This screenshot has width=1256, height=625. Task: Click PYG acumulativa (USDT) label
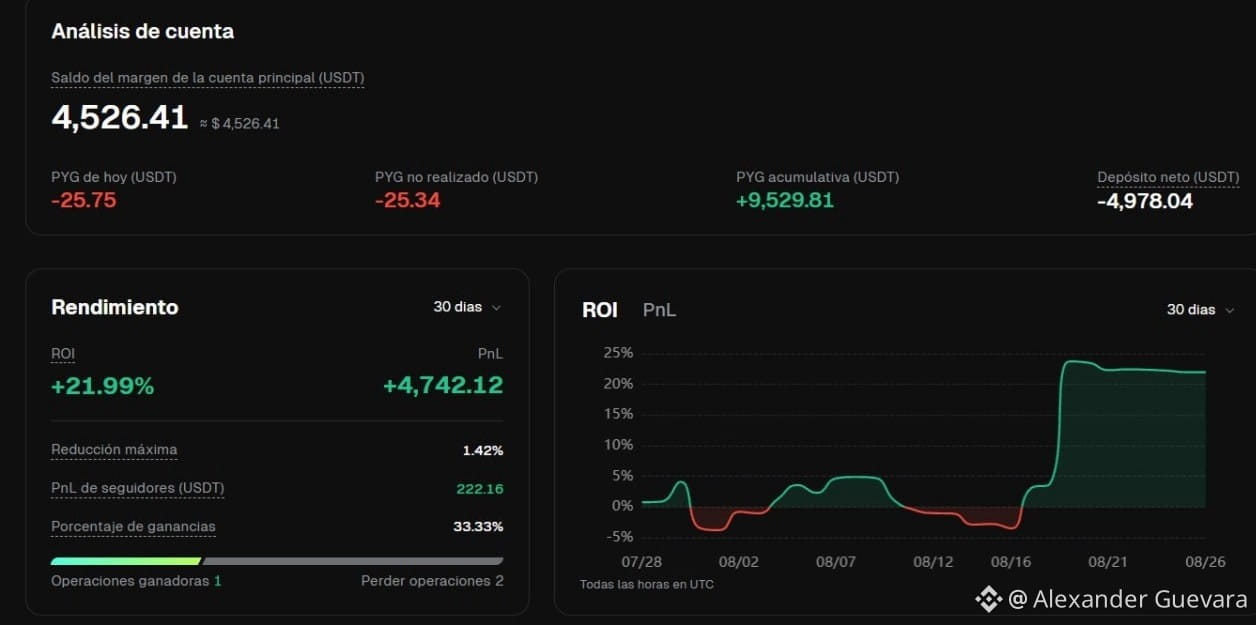818,177
